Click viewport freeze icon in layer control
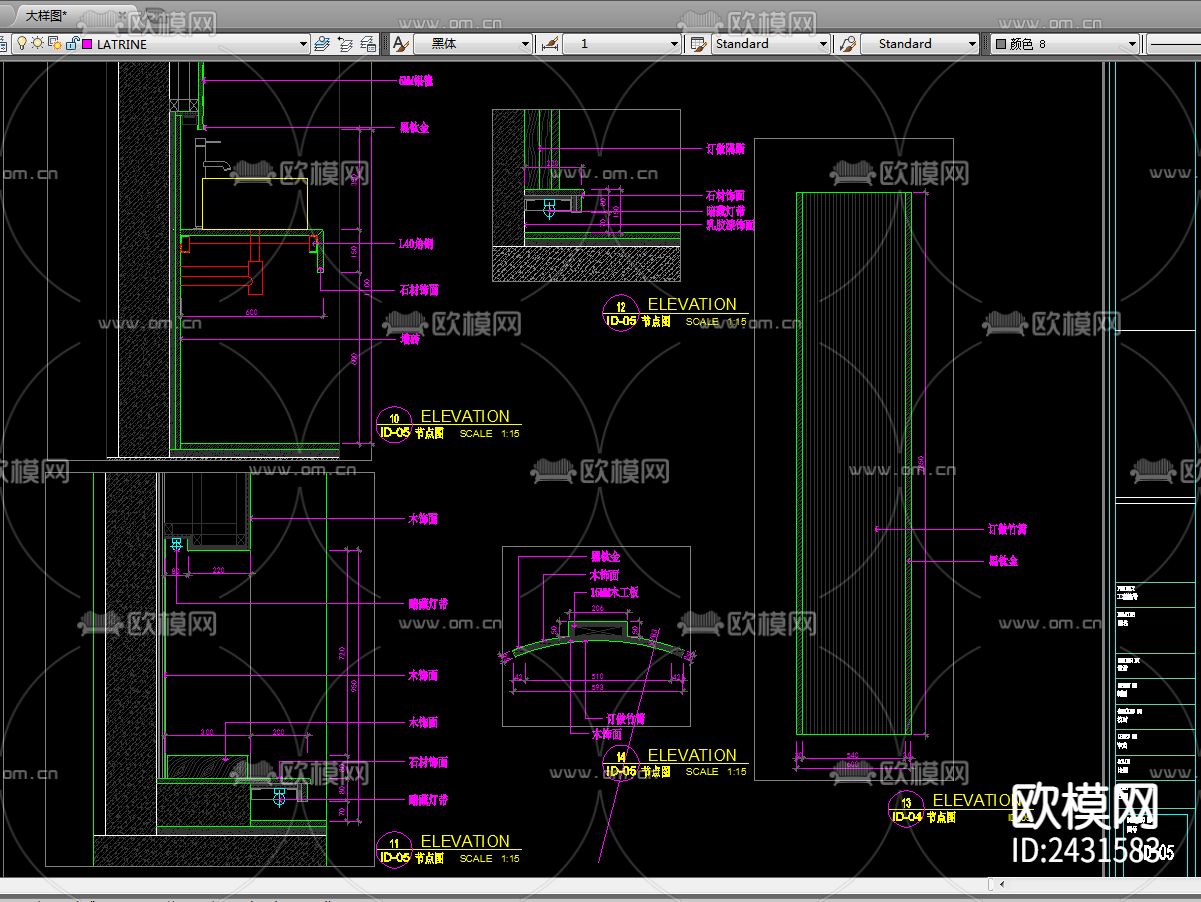This screenshot has width=1201, height=902. tap(55, 44)
